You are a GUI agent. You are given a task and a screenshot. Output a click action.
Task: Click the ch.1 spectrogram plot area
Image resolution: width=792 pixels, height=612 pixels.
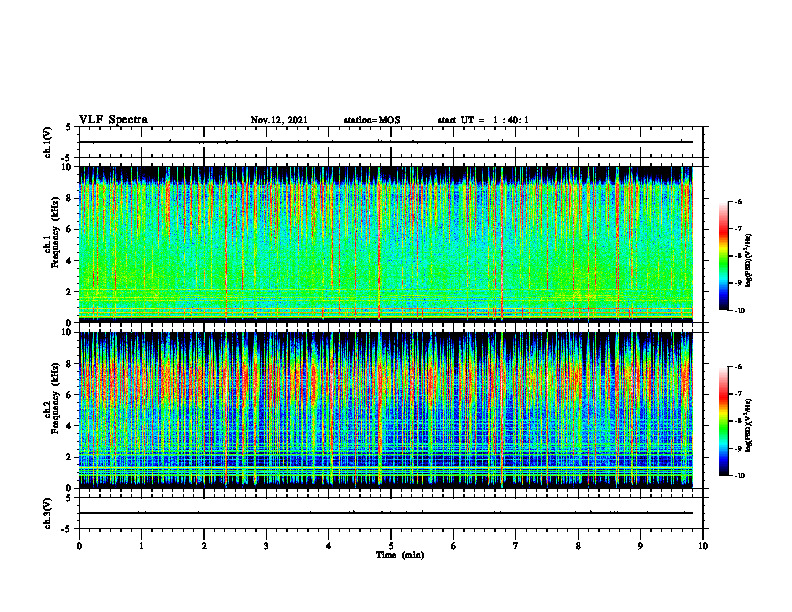pos(386,243)
